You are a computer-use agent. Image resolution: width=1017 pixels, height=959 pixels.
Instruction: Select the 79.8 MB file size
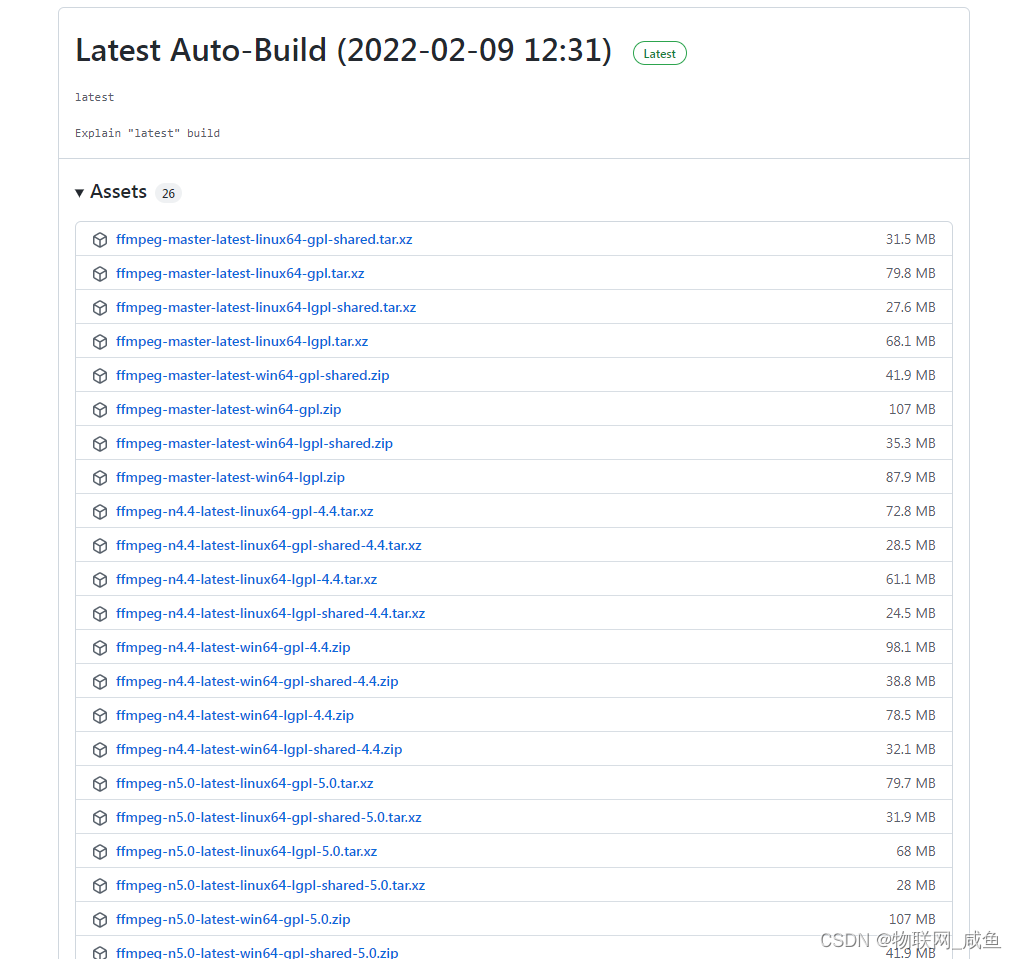point(911,273)
